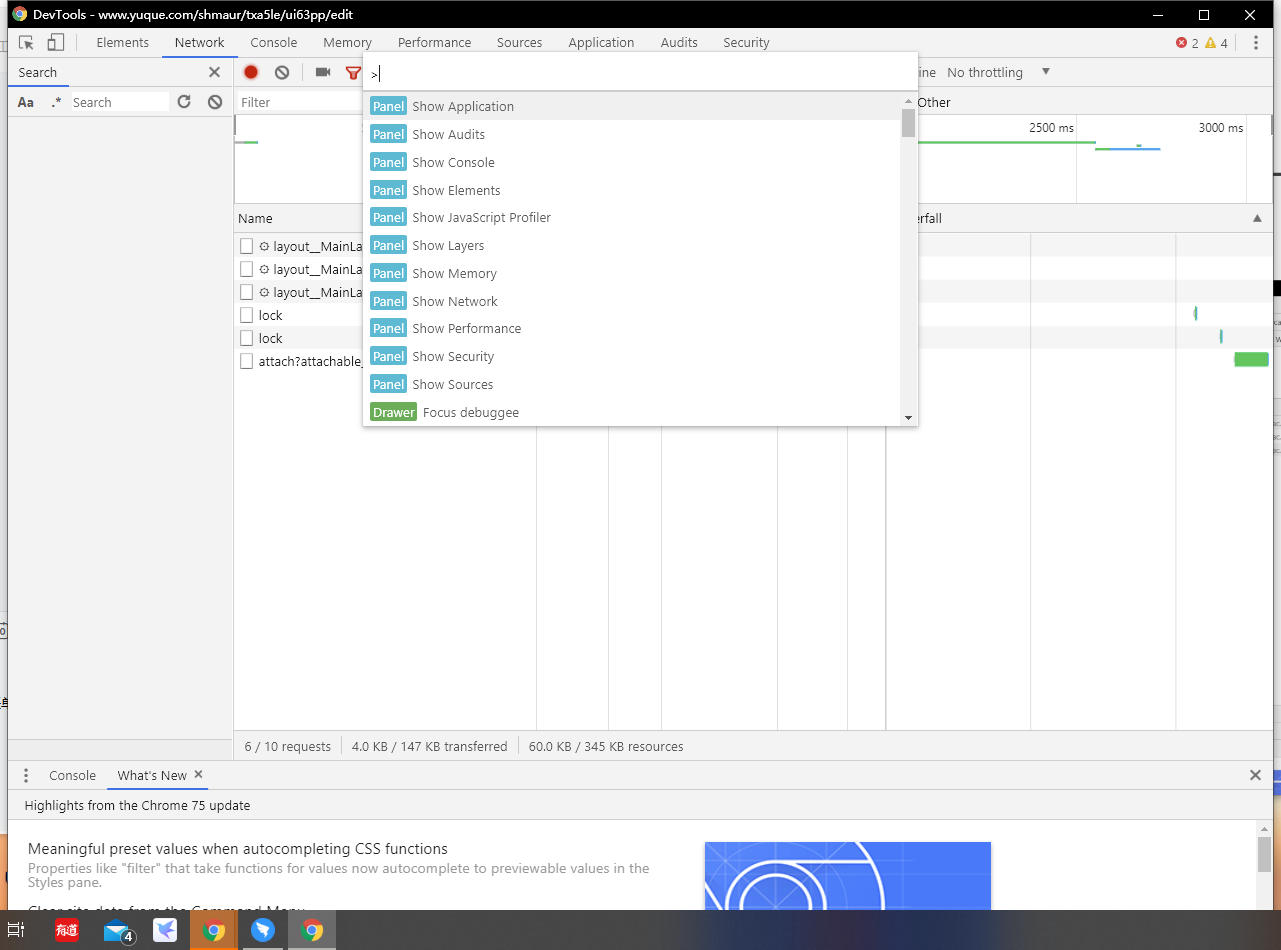The height and width of the screenshot is (950, 1281).
Task: Toggle the red filter funnel icon
Action: (352, 72)
